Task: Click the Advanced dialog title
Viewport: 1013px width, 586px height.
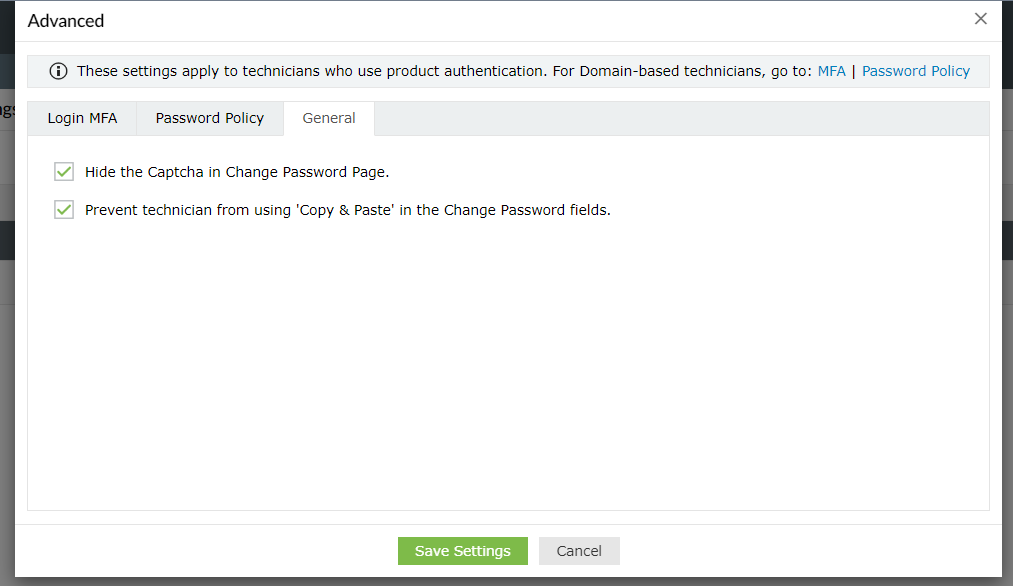Action: point(66,21)
